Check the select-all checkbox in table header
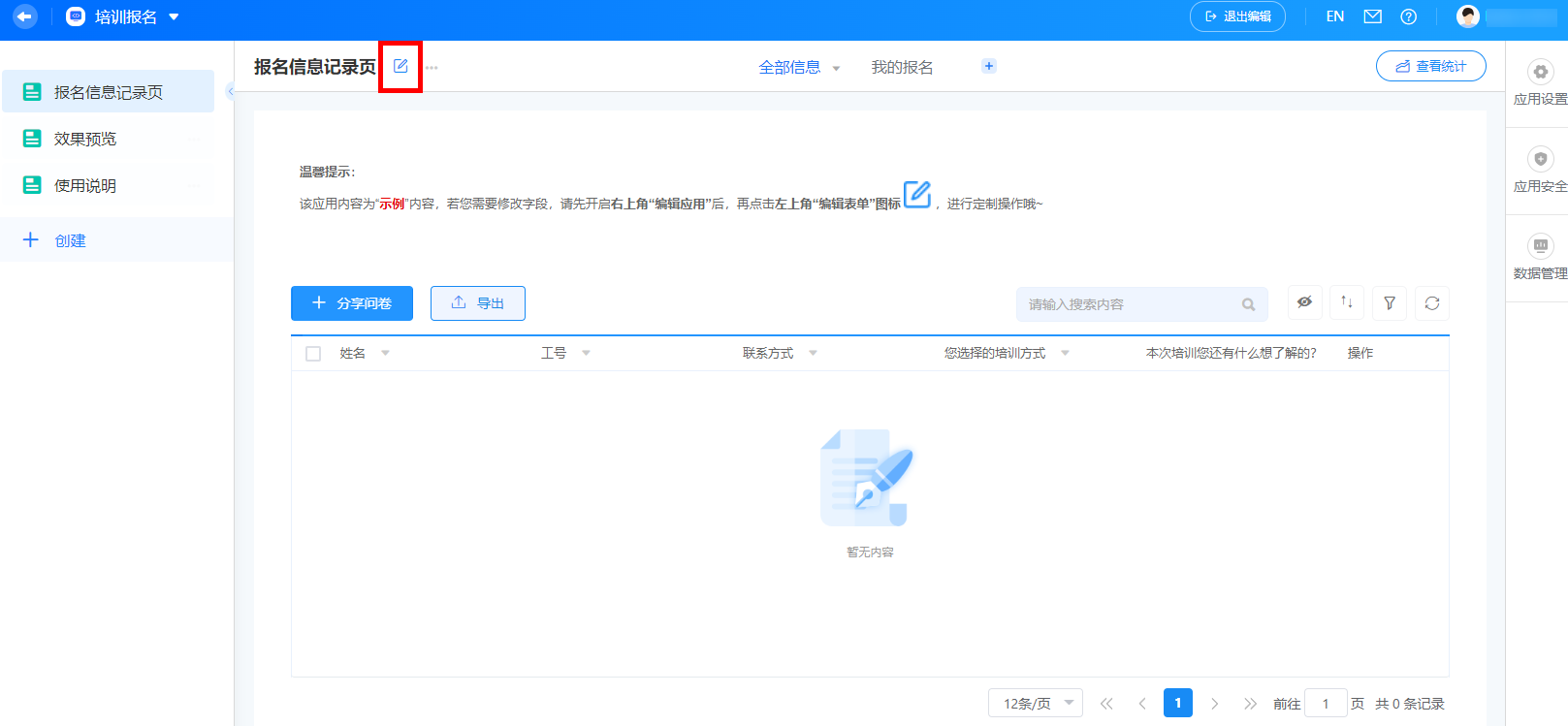This screenshot has height=726, width=1568. 313,354
